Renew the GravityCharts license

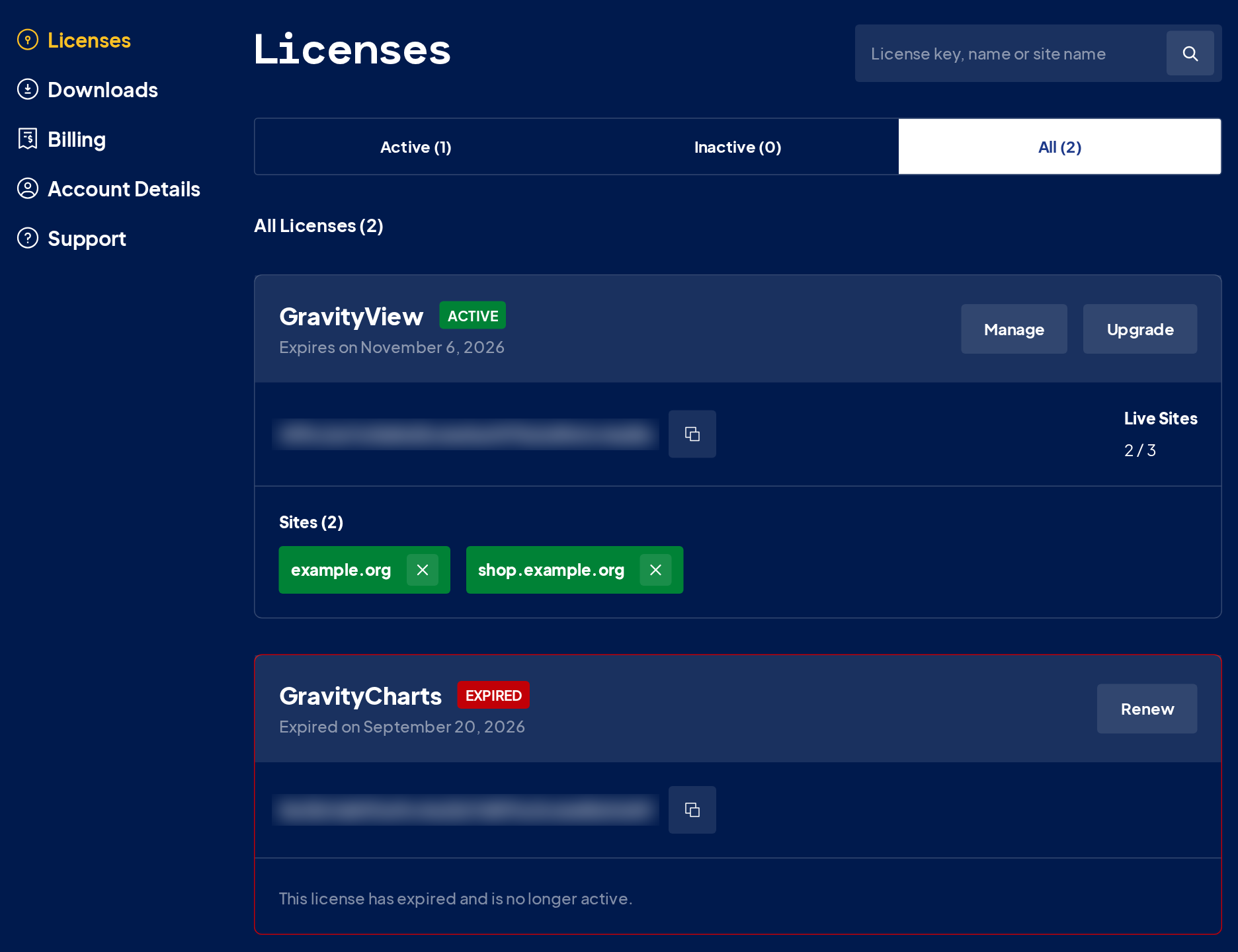[1147, 709]
